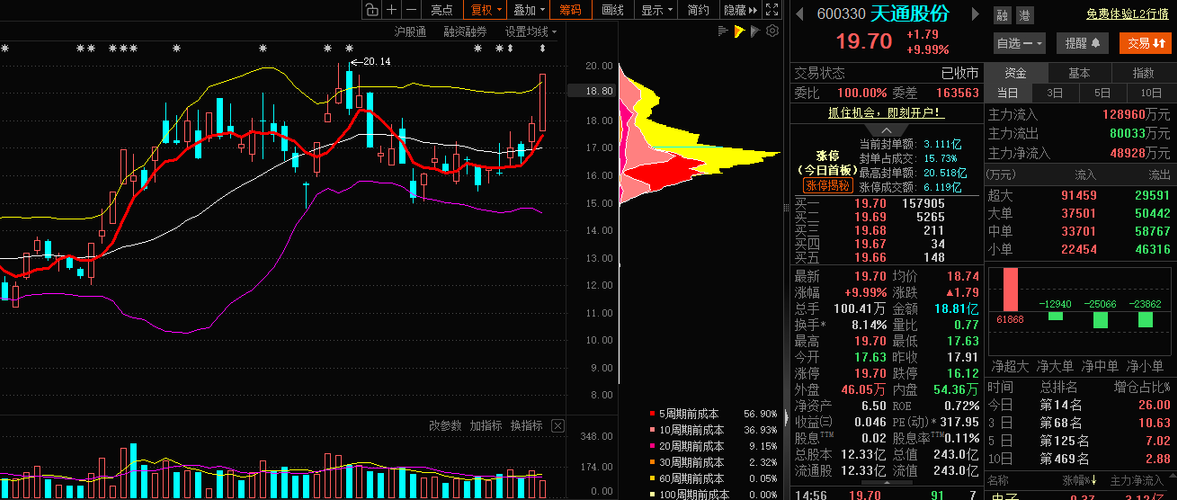Image resolution: width=1177 pixels, height=500 pixels.
Task: Click 换指标 to change indicator
Action: click(527, 426)
